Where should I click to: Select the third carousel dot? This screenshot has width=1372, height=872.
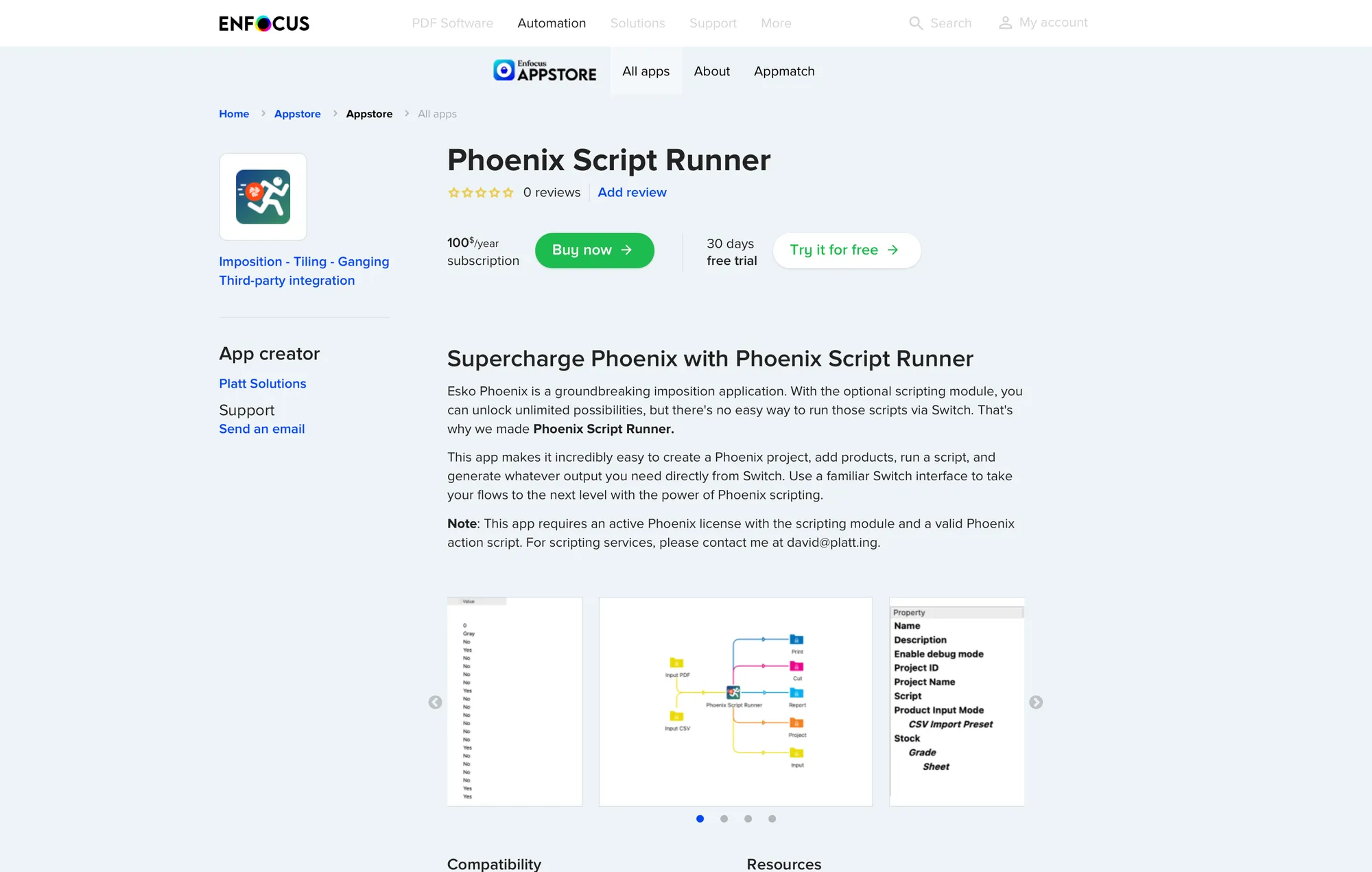coord(748,818)
